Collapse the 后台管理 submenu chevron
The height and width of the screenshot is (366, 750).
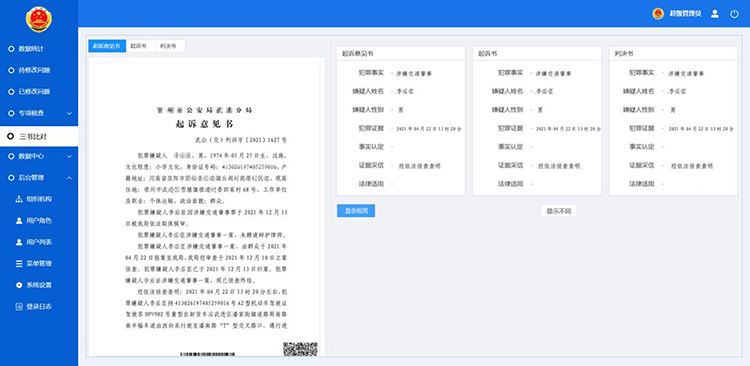[69, 178]
